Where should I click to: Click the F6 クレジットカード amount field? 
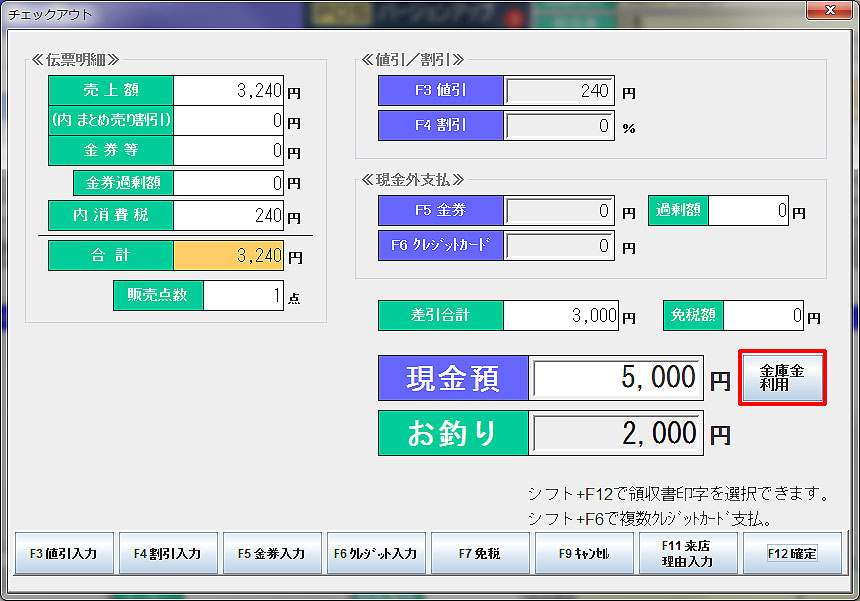tap(559, 246)
